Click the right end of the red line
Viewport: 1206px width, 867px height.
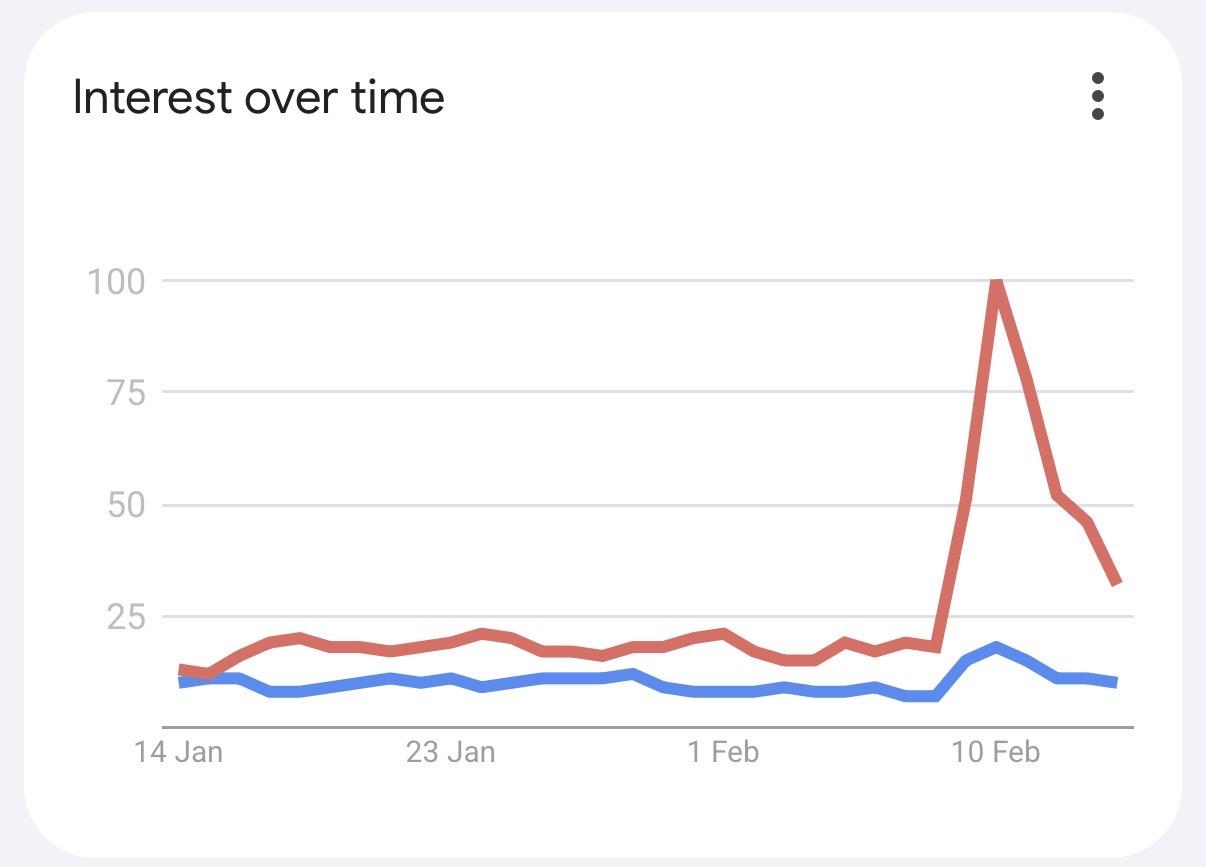pos(1116,581)
